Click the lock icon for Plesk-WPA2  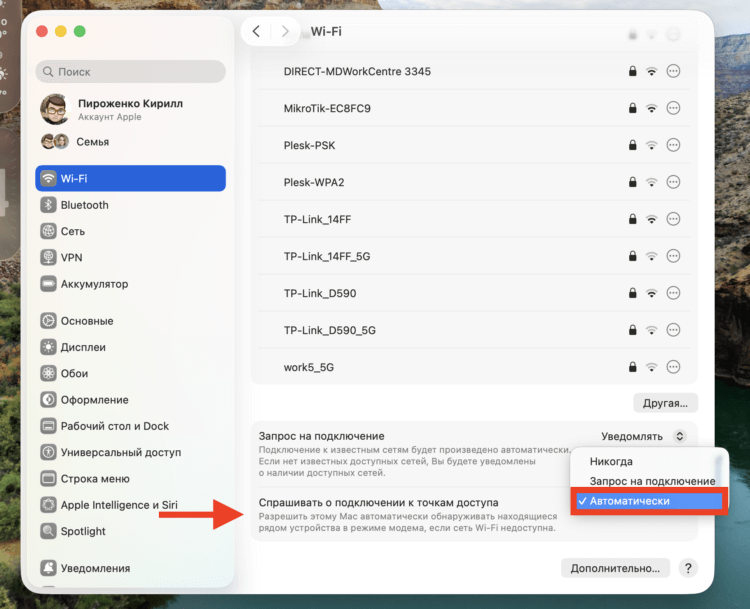point(632,182)
